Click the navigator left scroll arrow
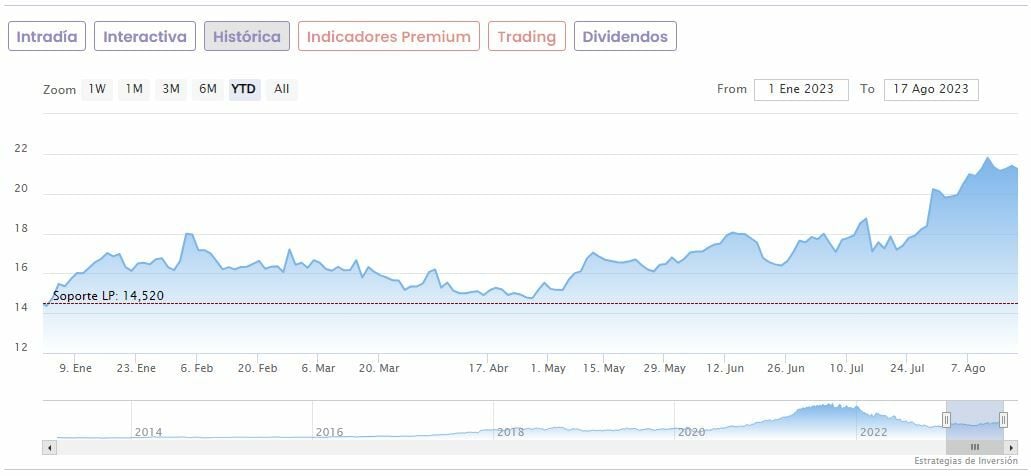The image size is (1031, 476). 50,448
